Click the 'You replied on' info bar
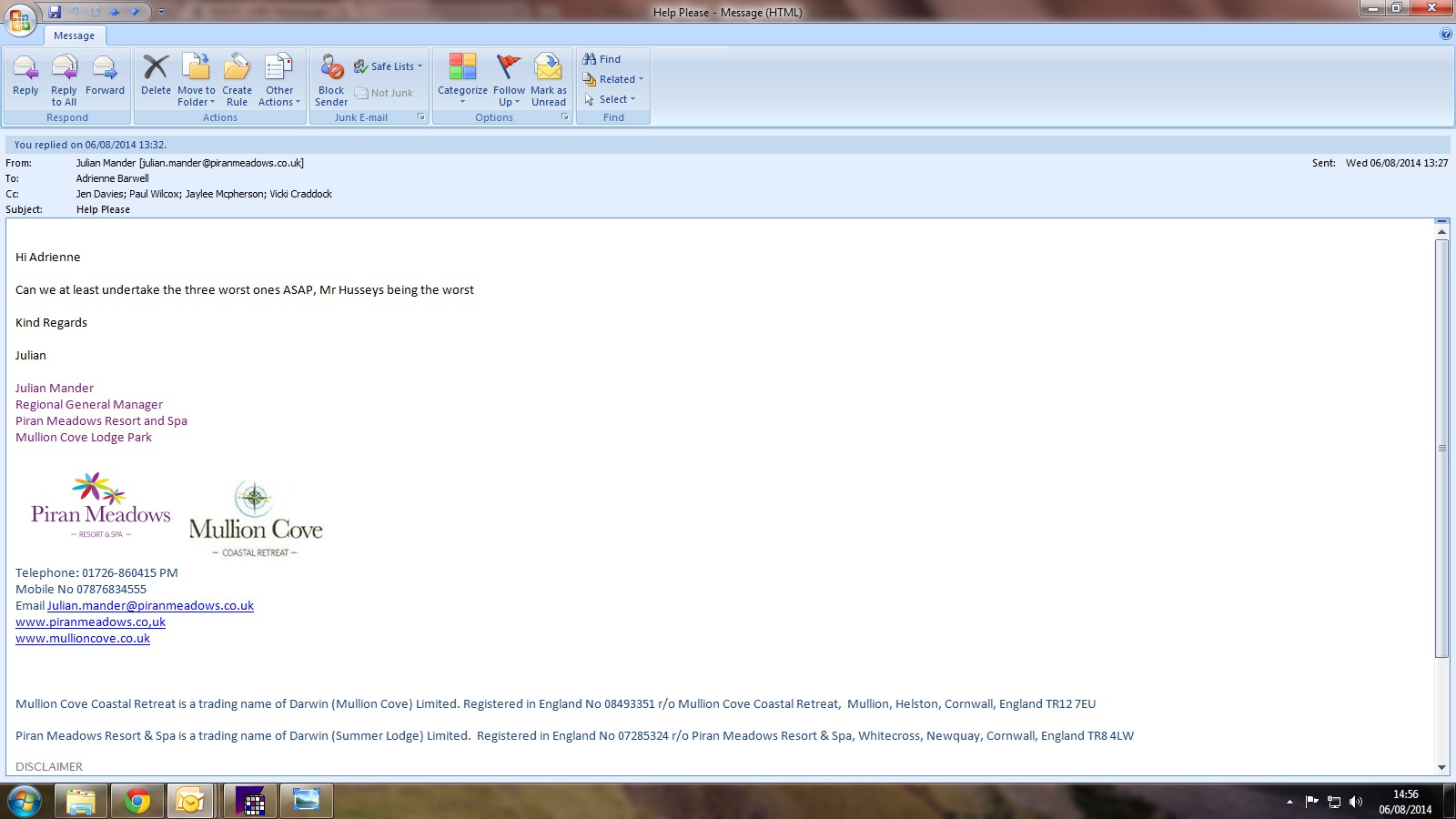 click(728, 145)
